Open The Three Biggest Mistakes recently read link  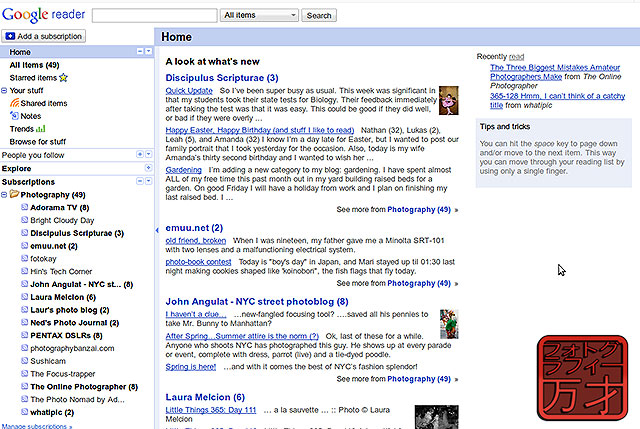point(555,72)
